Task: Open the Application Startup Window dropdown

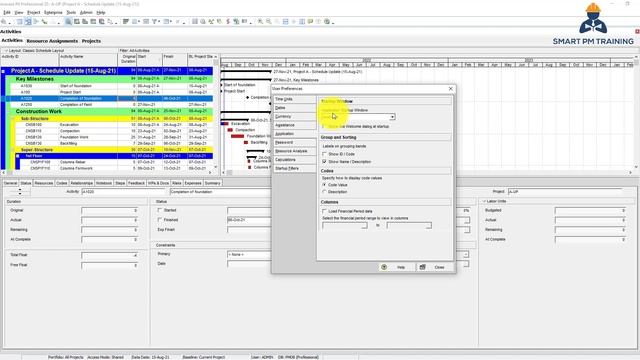Action: point(392,117)
